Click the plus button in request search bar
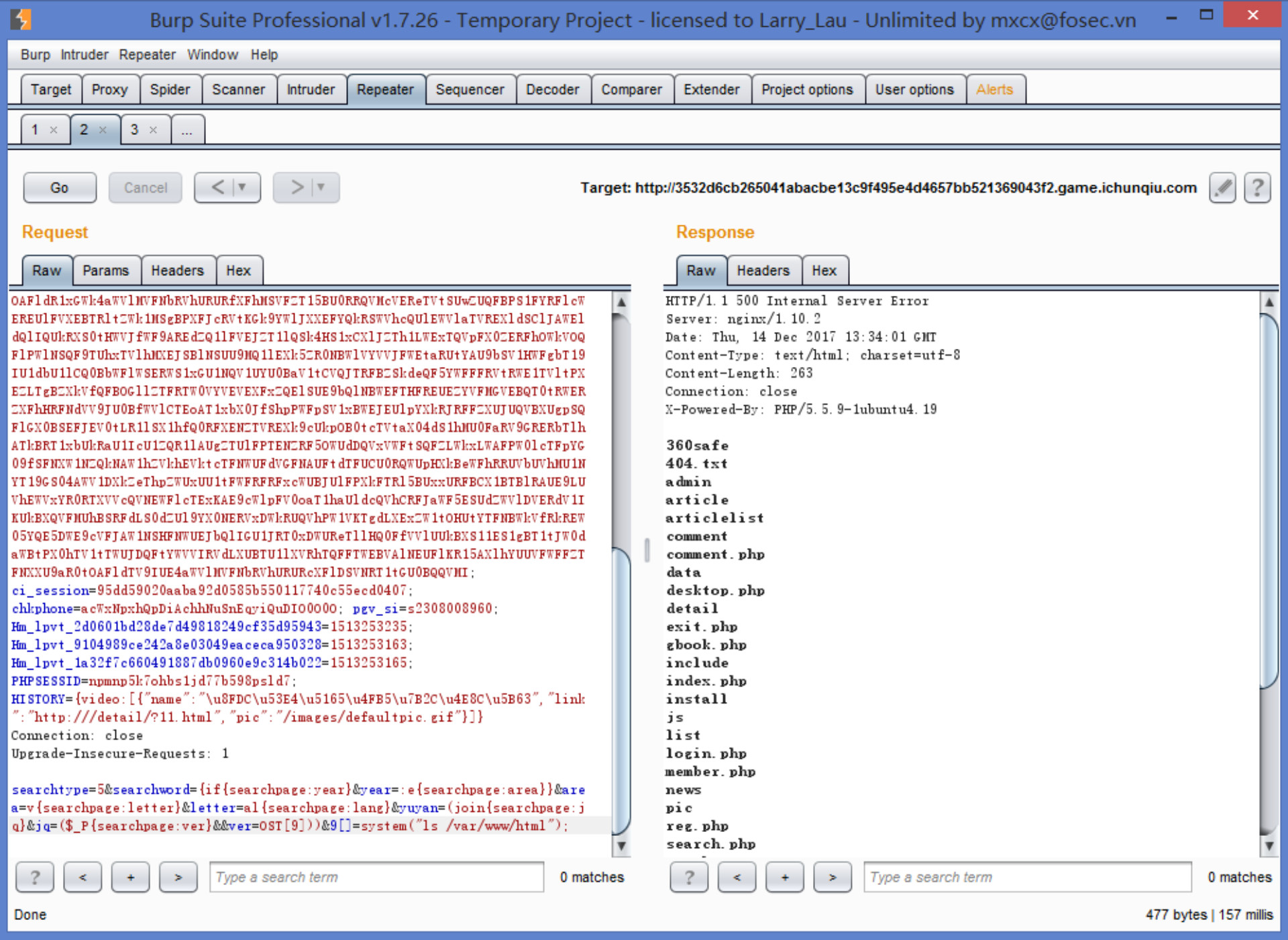The image size is (1288, 940). (x=130, y=877)
